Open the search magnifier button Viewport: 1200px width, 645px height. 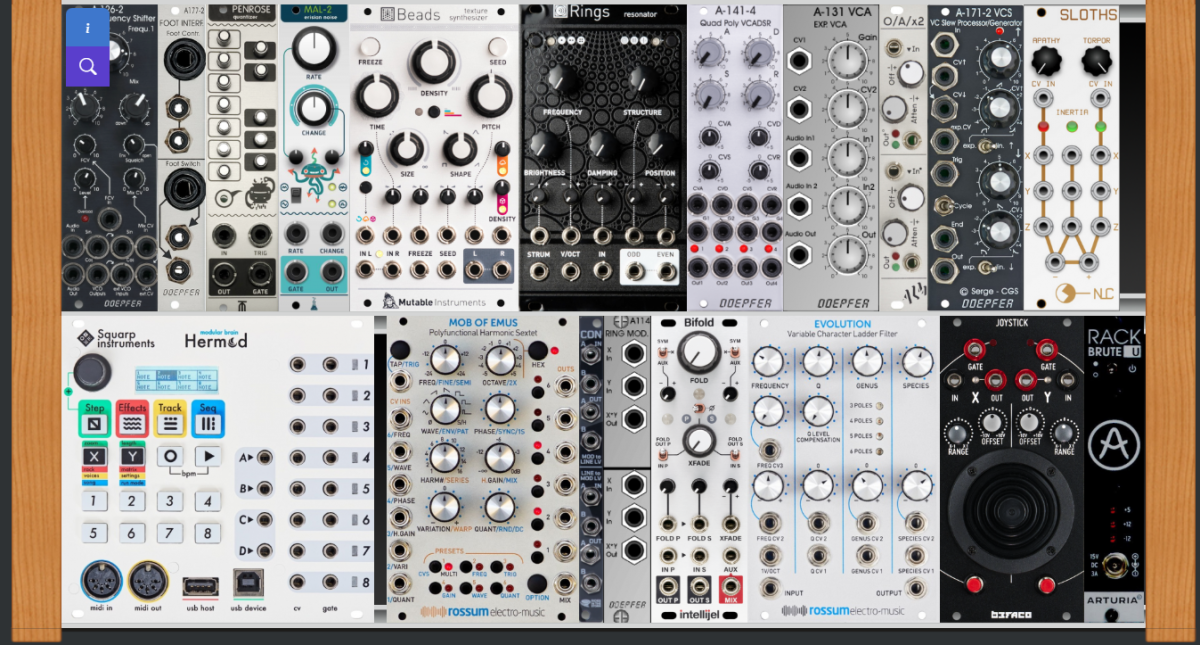coord(88,67)
